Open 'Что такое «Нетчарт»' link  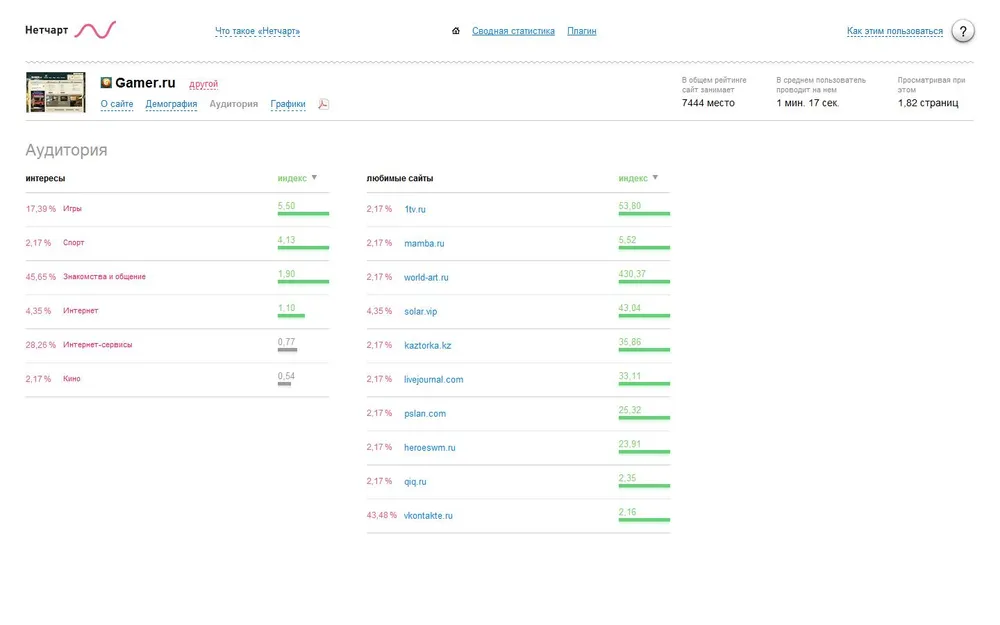257,31
